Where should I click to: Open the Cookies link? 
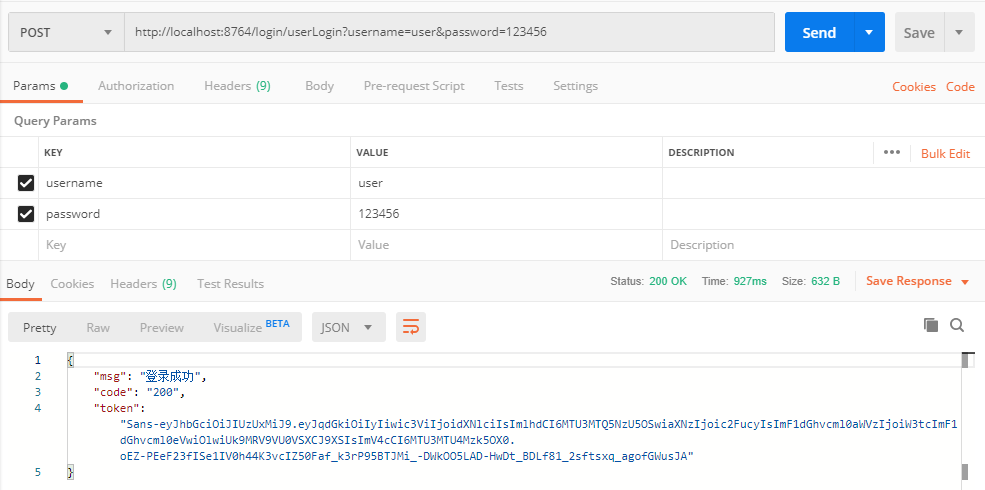point(914,87)
